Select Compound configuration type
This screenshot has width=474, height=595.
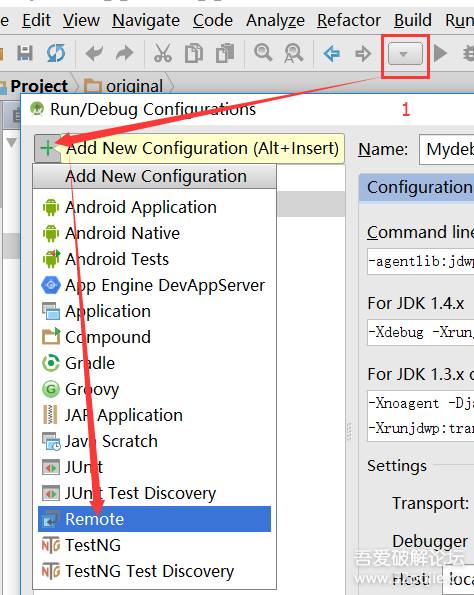point(154,337)
